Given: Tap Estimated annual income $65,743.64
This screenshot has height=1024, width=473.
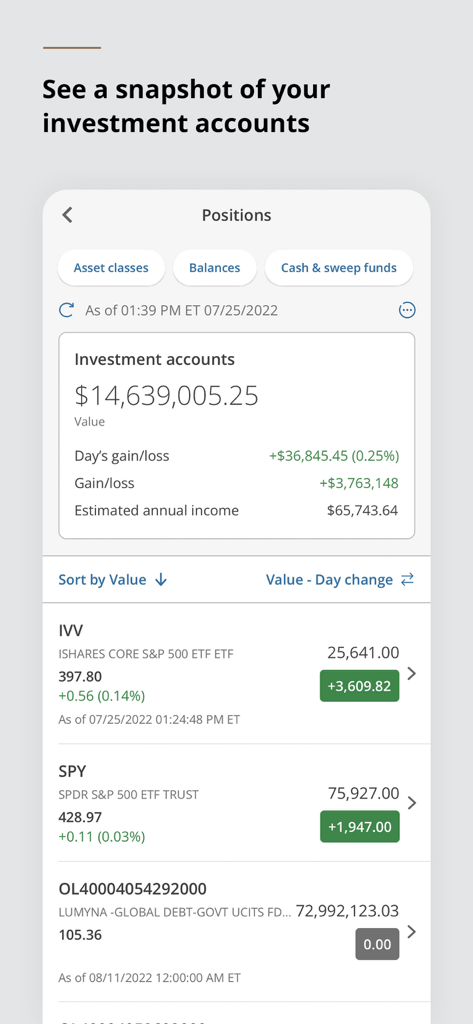Looking at the screenshot, I should (363, 511).
